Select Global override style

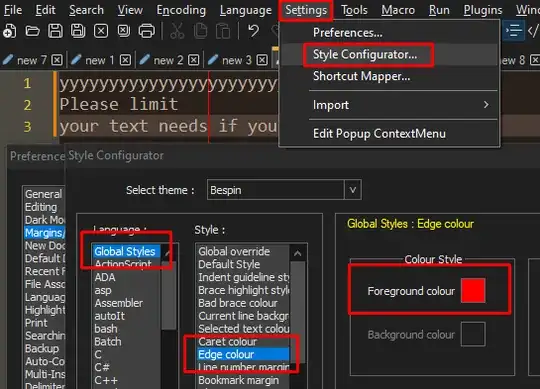click(243, 251)
